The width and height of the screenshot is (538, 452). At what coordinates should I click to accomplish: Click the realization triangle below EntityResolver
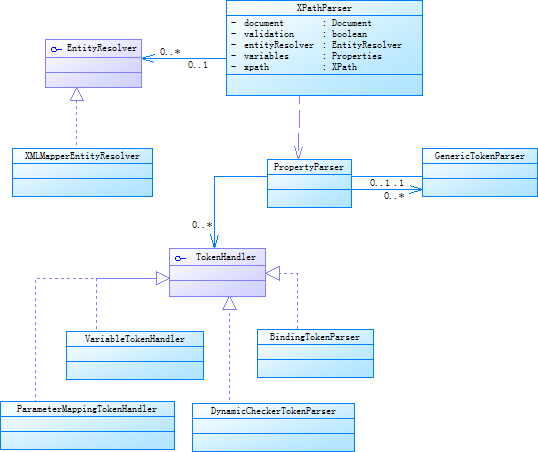pyautogui.click(x=77, y=94)
